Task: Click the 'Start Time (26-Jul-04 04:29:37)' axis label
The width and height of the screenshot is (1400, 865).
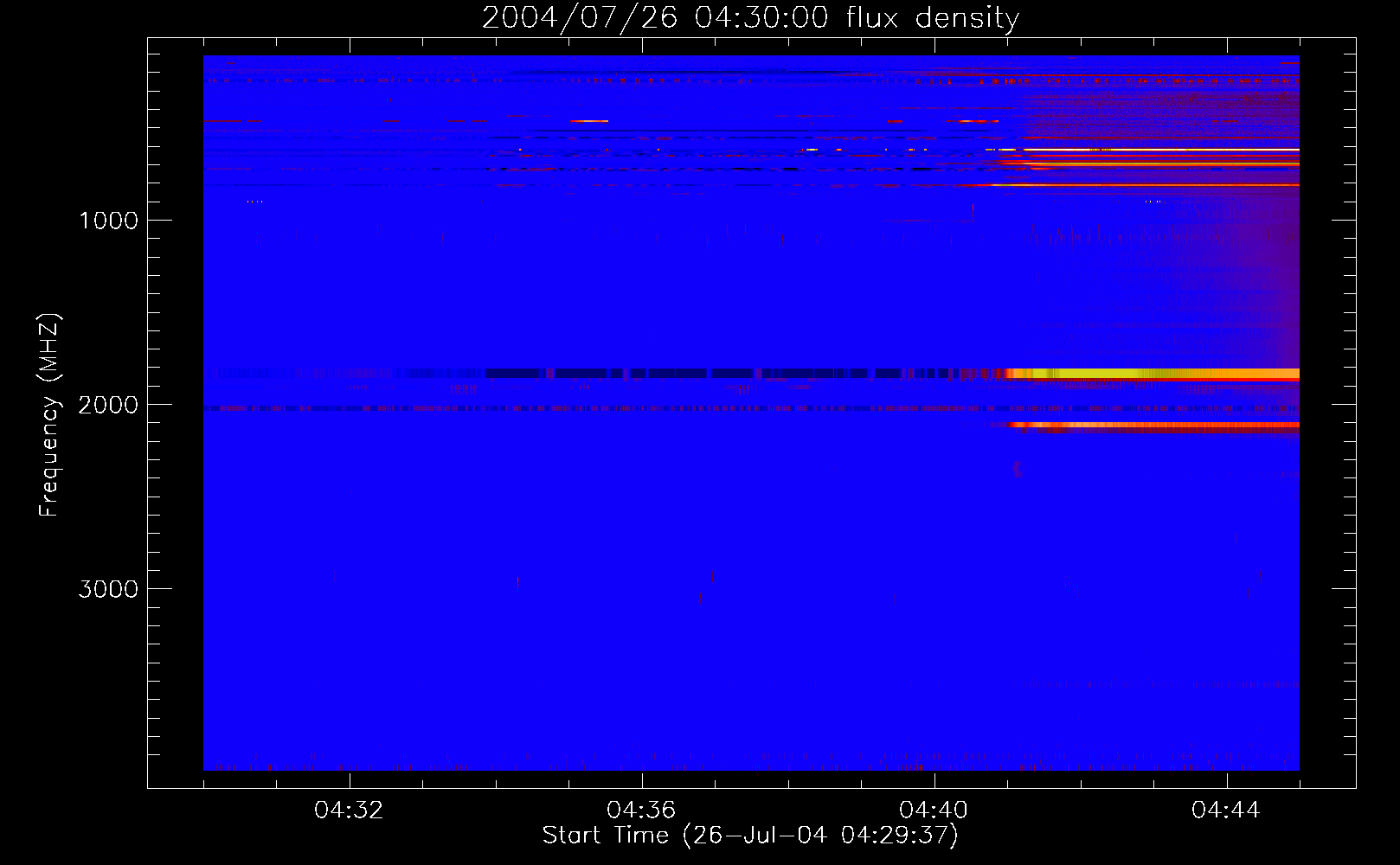Action: tap(750, 836)
